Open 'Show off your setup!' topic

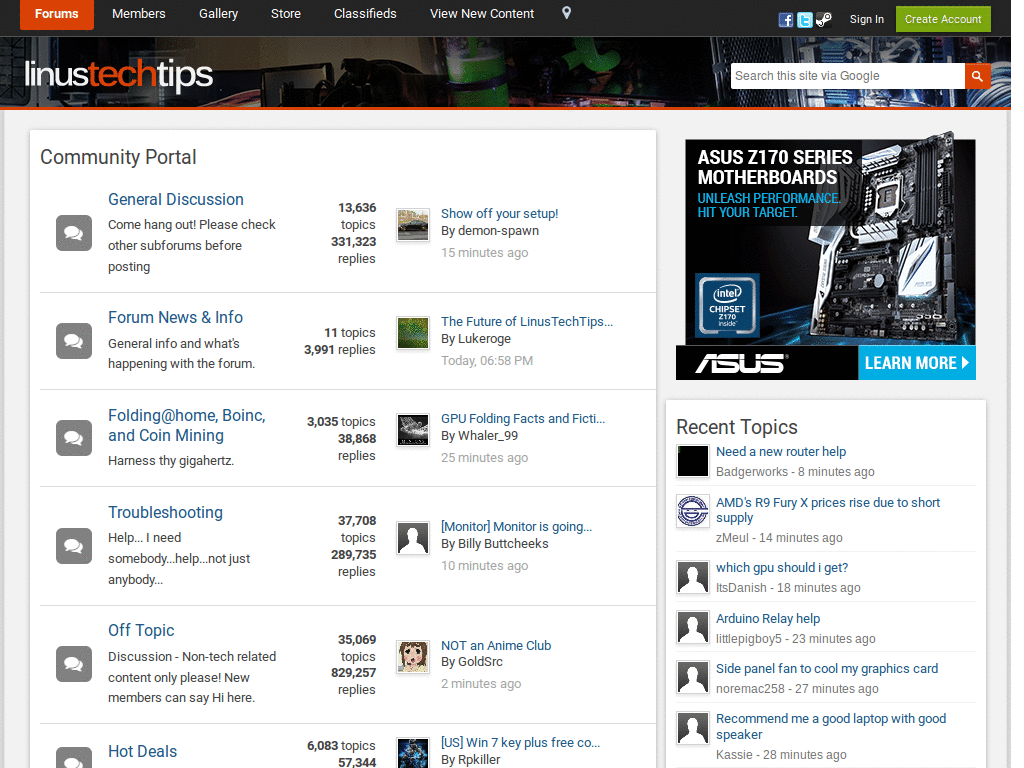tap(500, 214)
